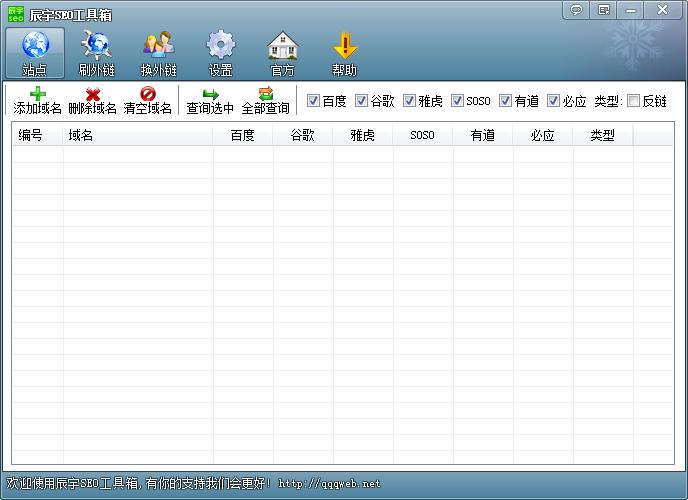Start 全部查询 to query all
This screenshot has width=688, height=500.
(x=265, y=101)
